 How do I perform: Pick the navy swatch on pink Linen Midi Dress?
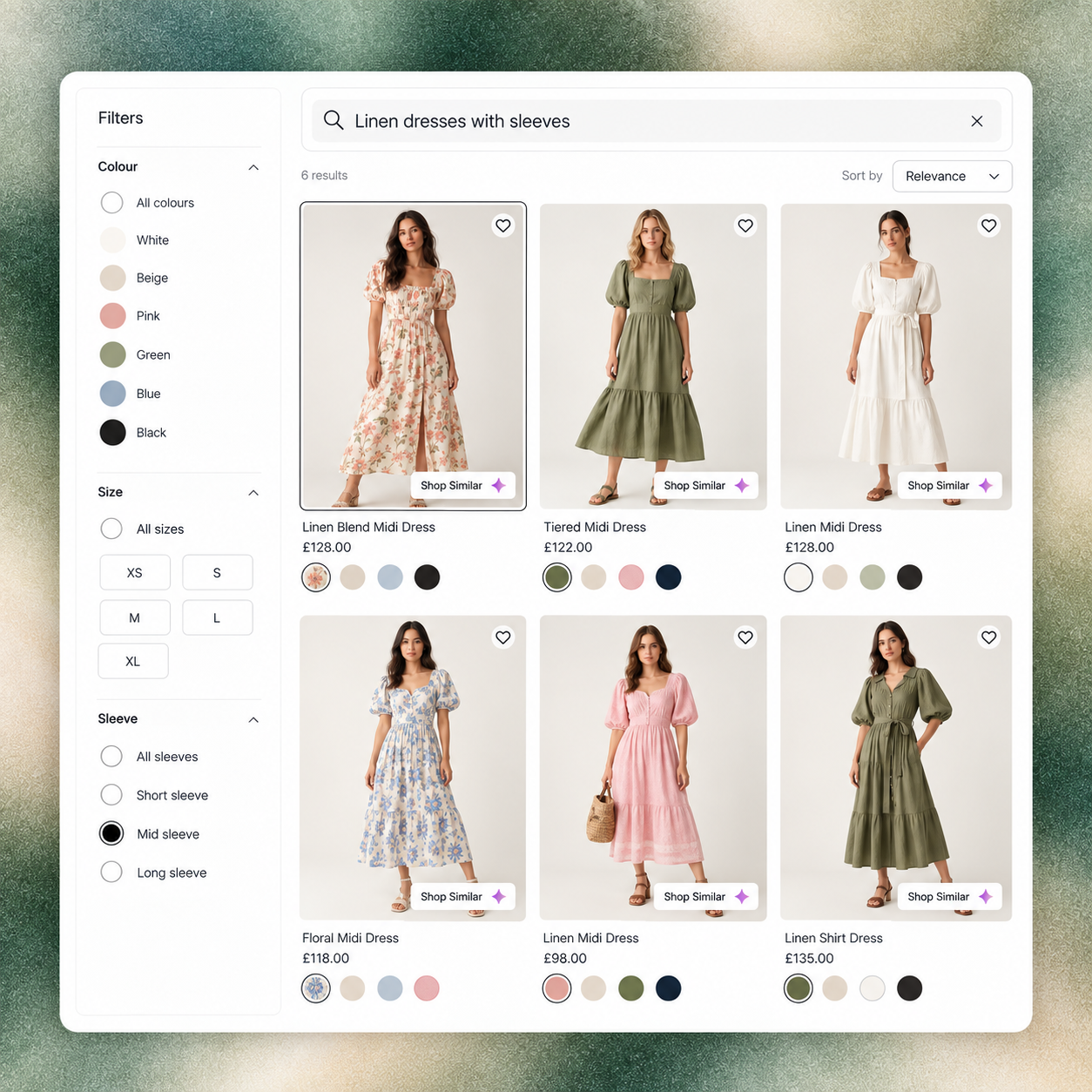coord(669,988)
